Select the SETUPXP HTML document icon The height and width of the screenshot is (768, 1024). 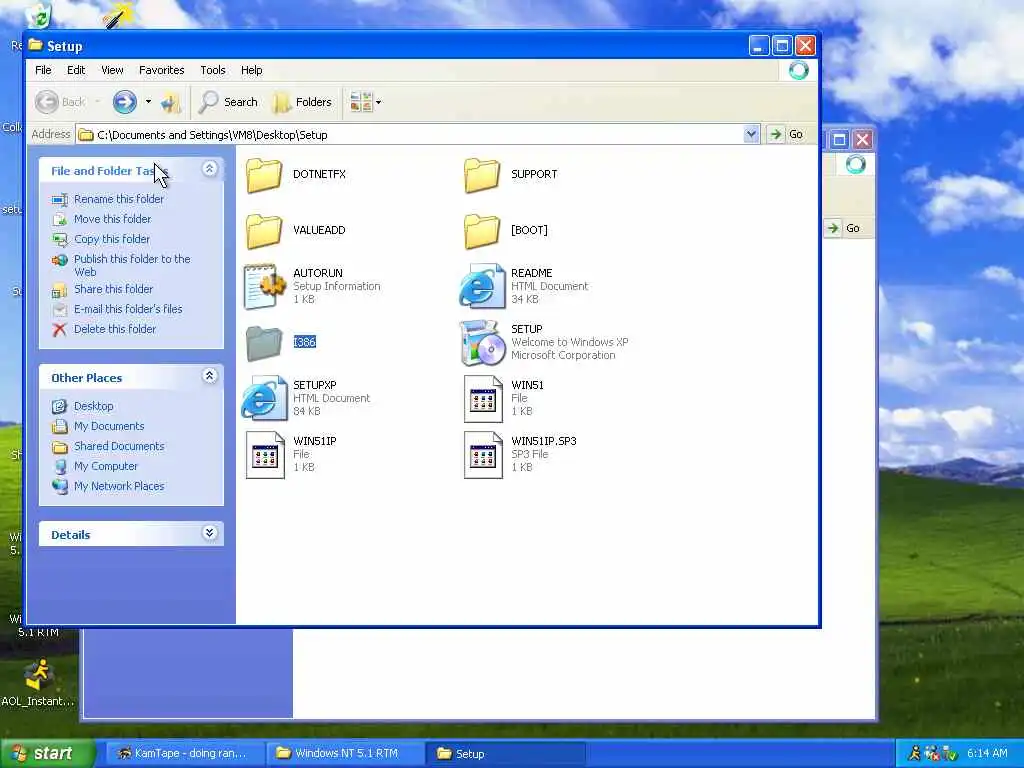click(264, 398)
